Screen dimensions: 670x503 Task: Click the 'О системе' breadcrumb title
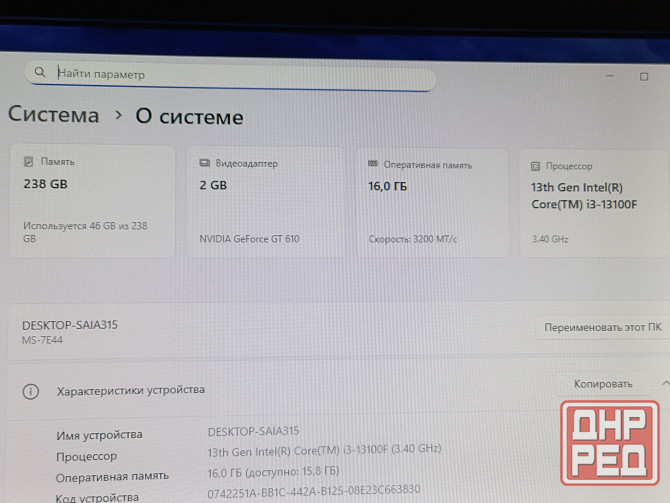[x=189, y=117]
